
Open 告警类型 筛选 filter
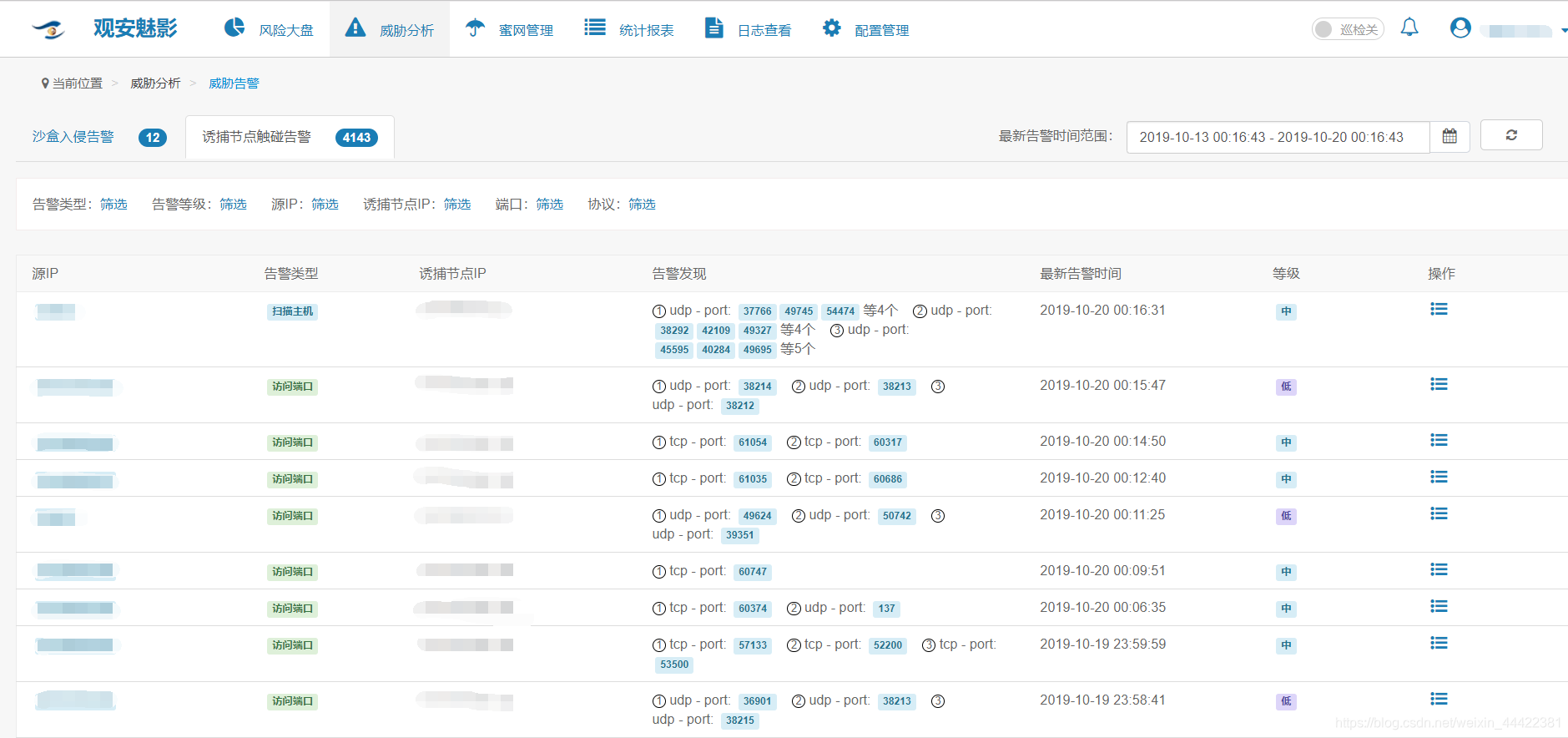(x=113, y=205)
